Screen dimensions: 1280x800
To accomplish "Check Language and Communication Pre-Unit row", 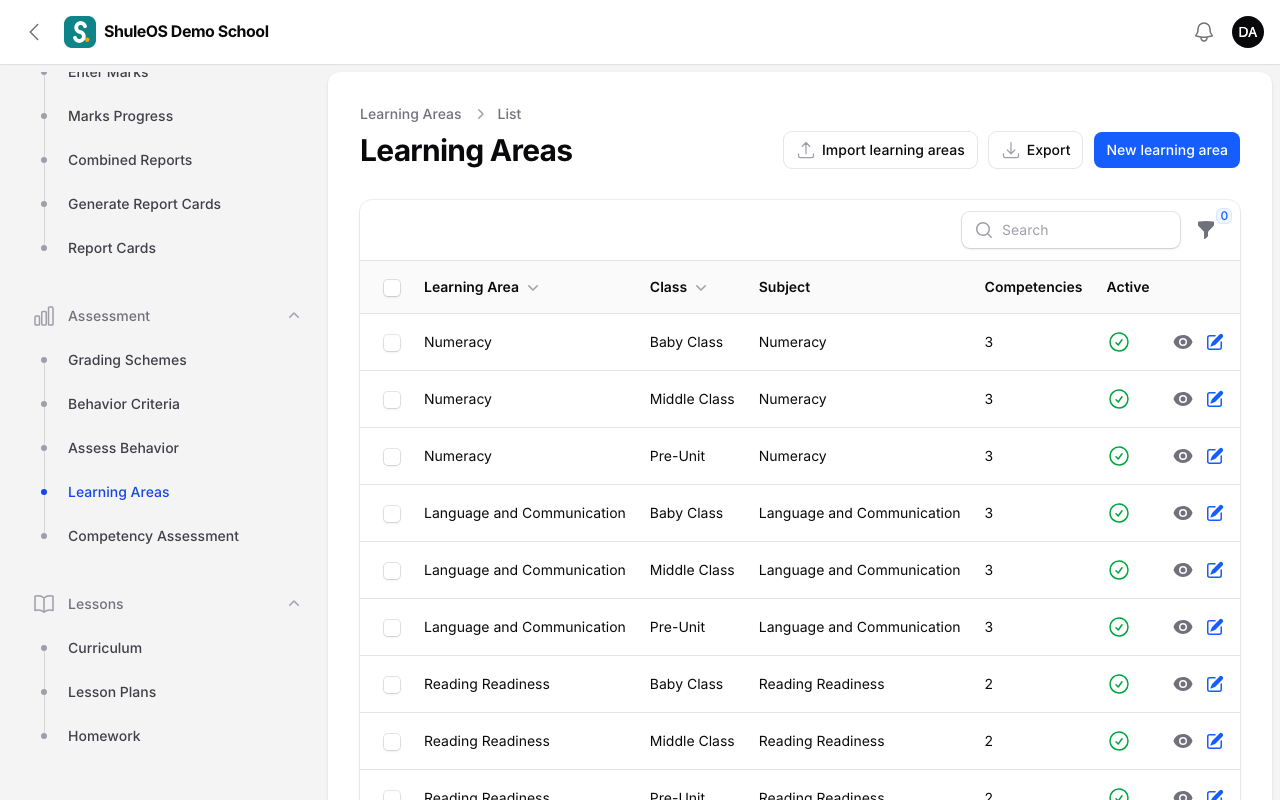I will (392, 628).
